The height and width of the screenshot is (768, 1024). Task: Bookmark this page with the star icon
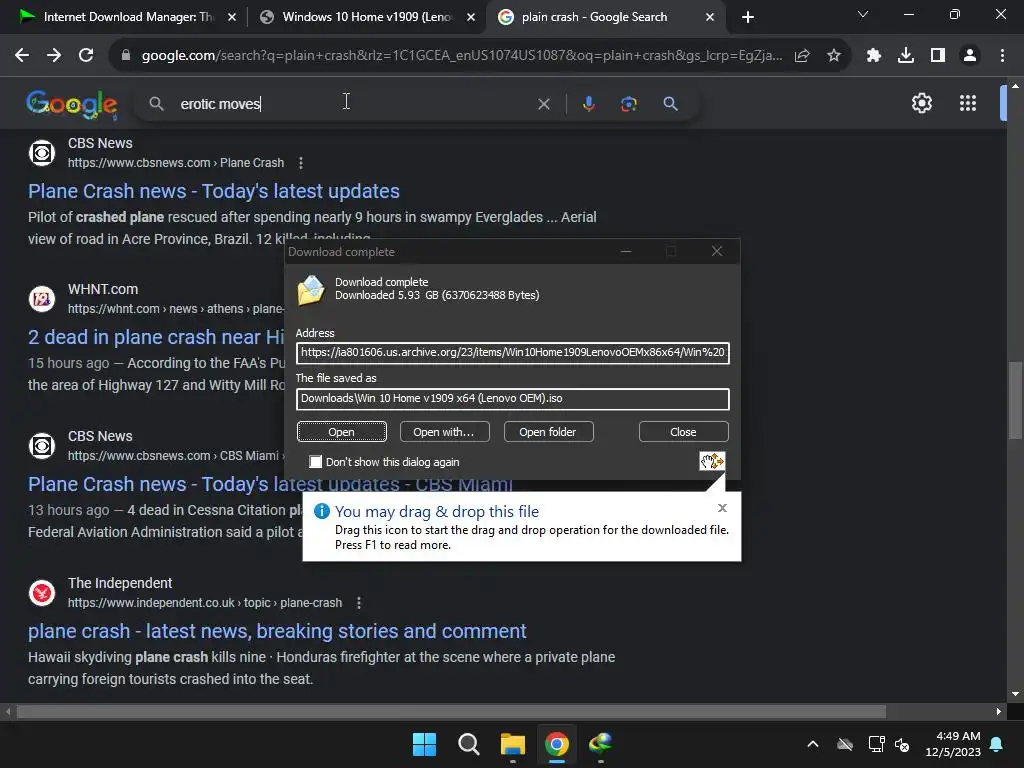click(x=833, y=56)
